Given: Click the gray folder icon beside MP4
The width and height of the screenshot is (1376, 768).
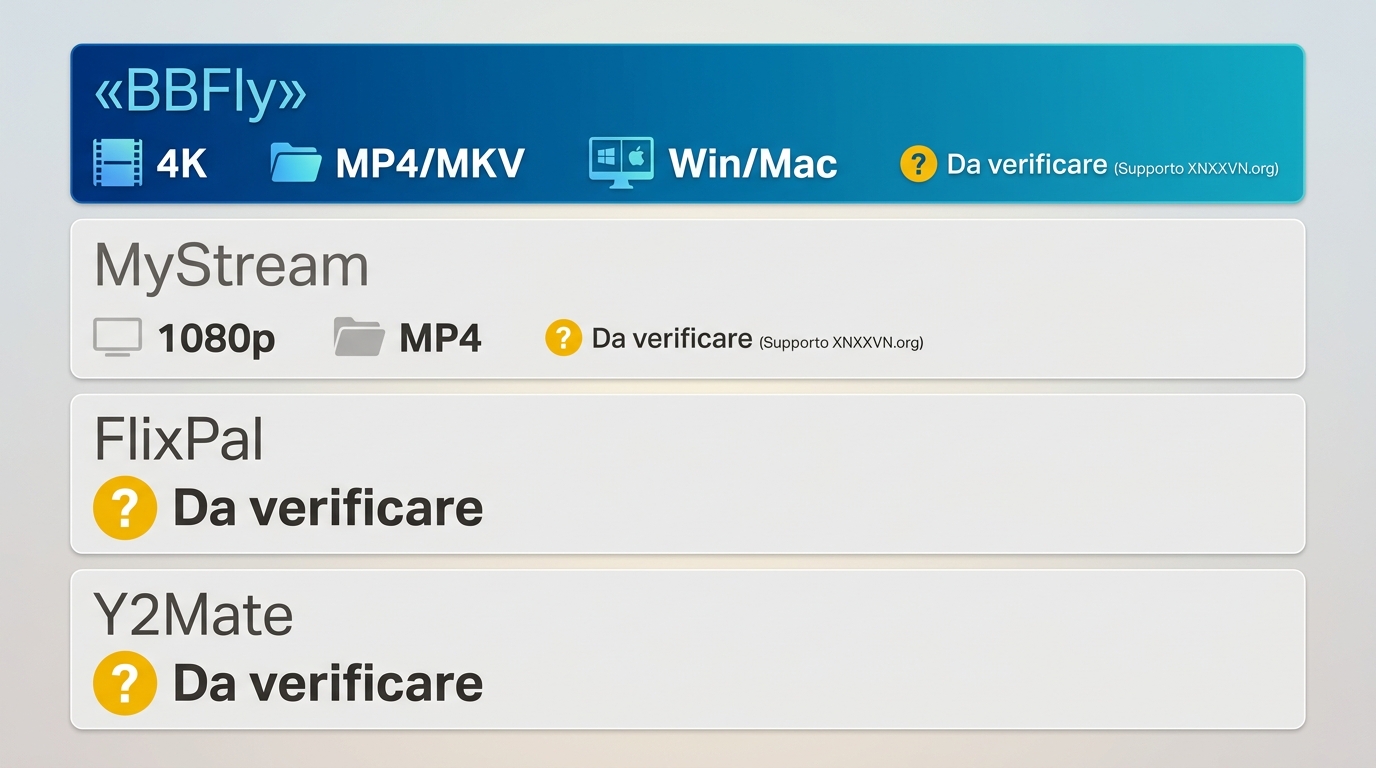Looking at the screenshot, I should pyautogui.click(x=359, y=337).
